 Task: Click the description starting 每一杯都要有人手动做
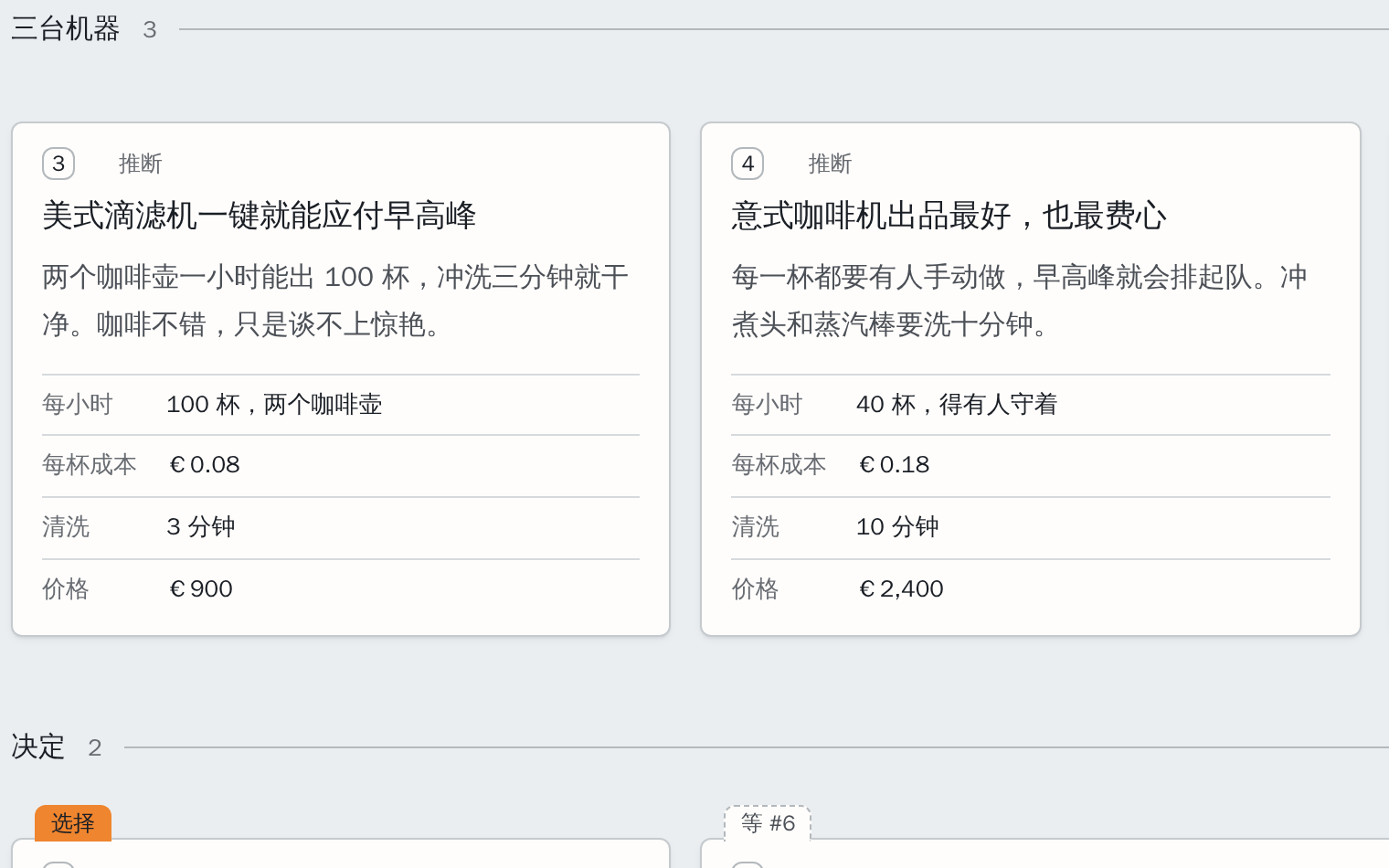click(x=1020, y=301)
